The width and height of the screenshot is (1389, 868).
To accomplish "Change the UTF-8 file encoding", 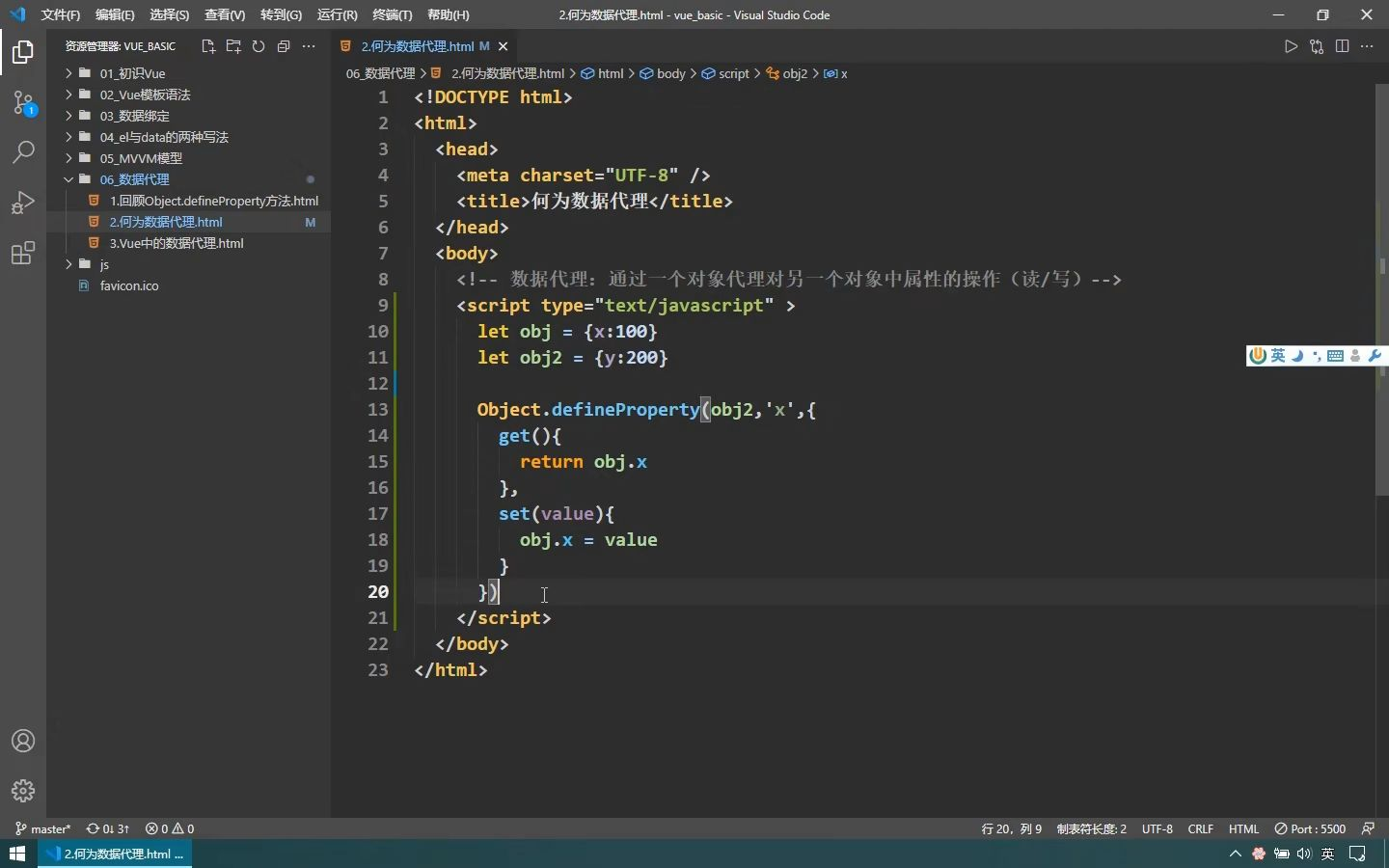I will 1157,828.
